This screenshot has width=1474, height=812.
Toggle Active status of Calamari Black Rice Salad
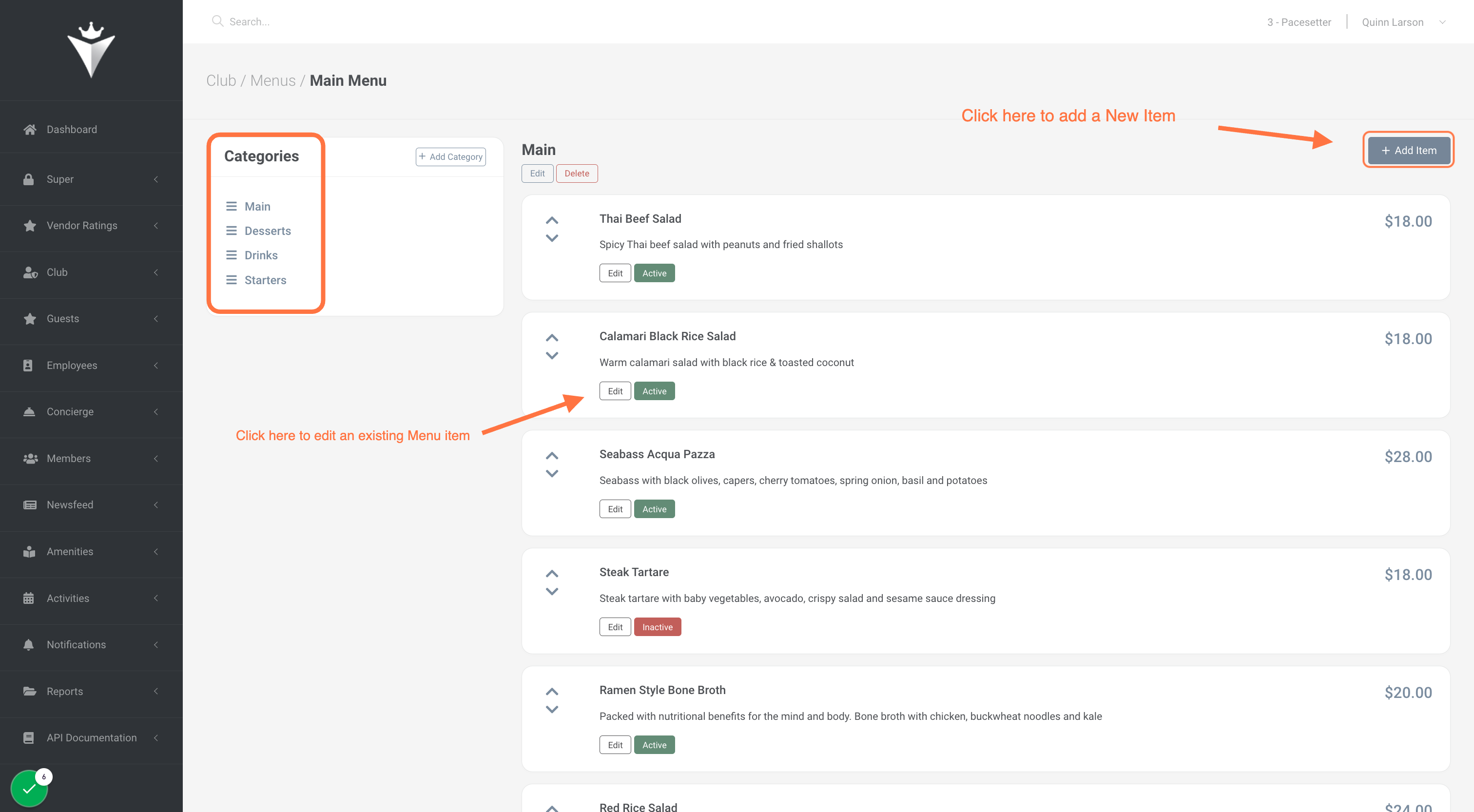pyautogui.click(x=654, y=391)
